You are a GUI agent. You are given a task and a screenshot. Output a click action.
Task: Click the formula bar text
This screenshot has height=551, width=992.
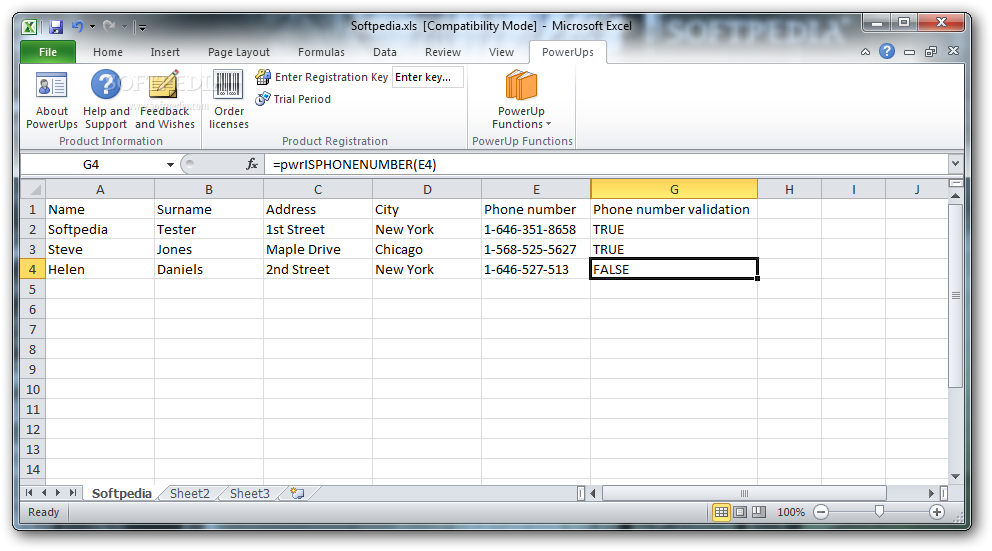(354, 164)
